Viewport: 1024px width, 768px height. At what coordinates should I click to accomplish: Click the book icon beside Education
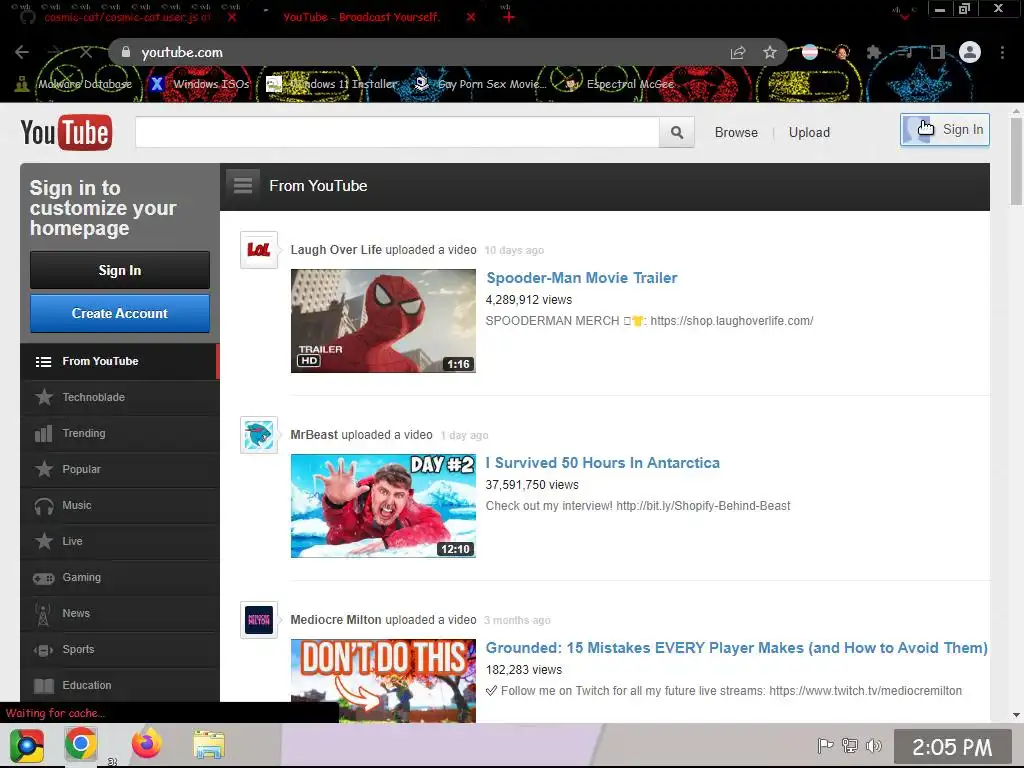tap(44, 686)
